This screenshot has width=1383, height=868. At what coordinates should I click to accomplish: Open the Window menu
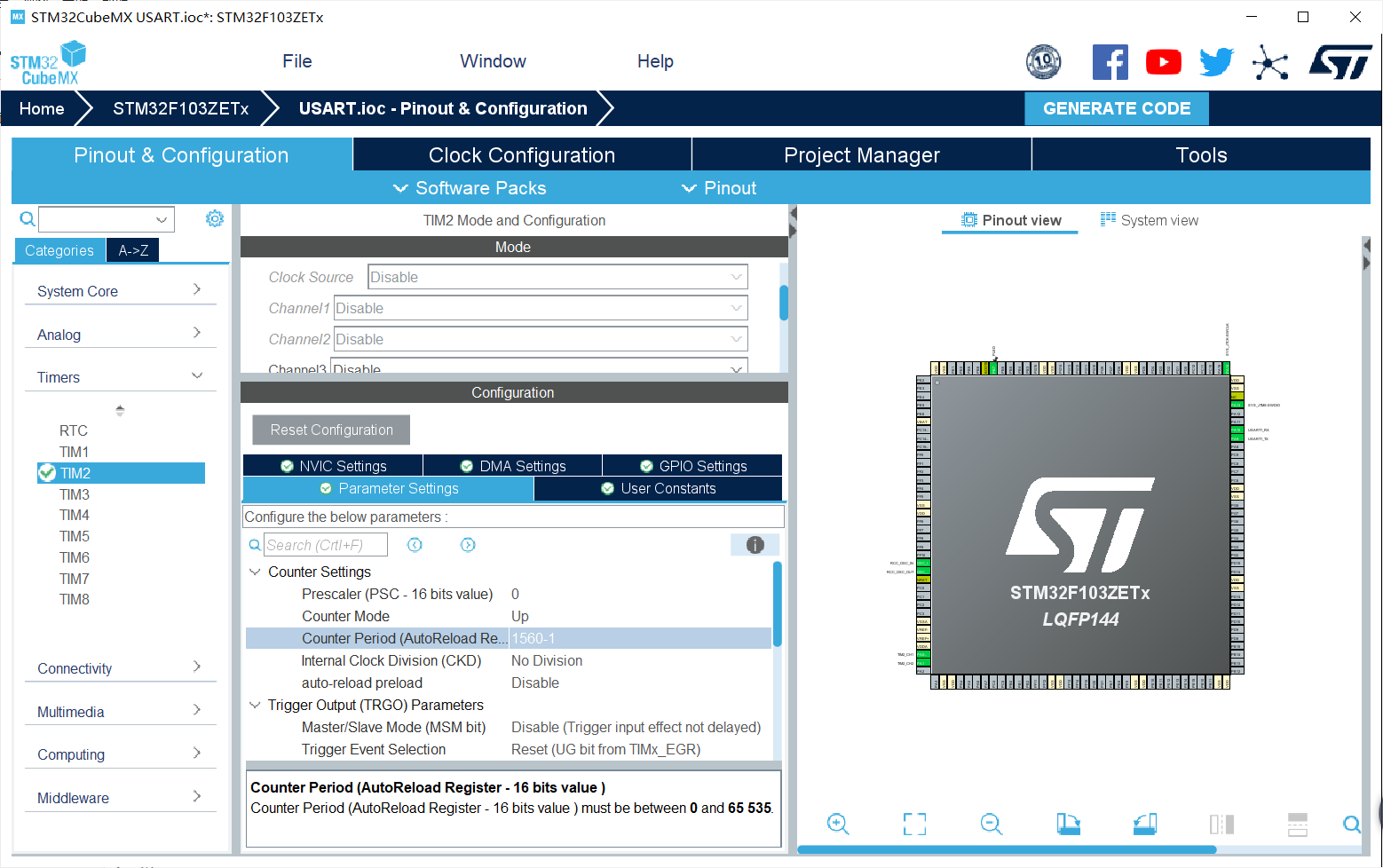493,61
